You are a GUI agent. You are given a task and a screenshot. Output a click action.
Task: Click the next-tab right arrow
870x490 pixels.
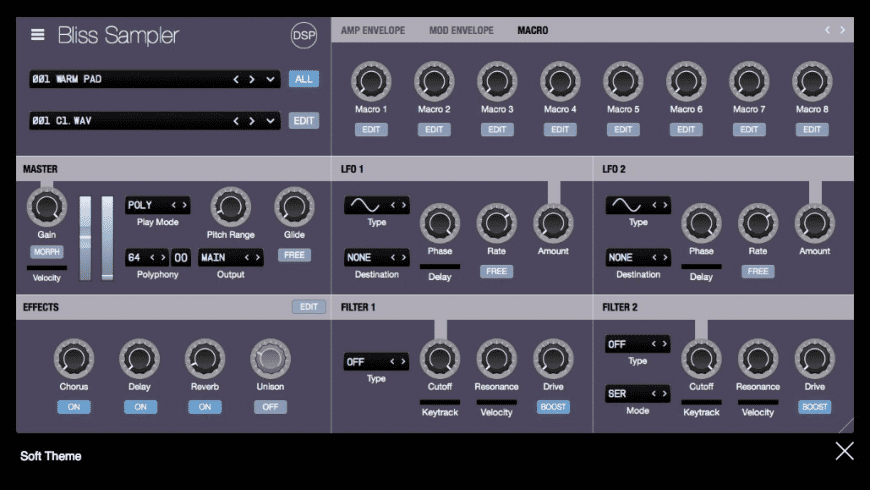click(x=842, y=30)
